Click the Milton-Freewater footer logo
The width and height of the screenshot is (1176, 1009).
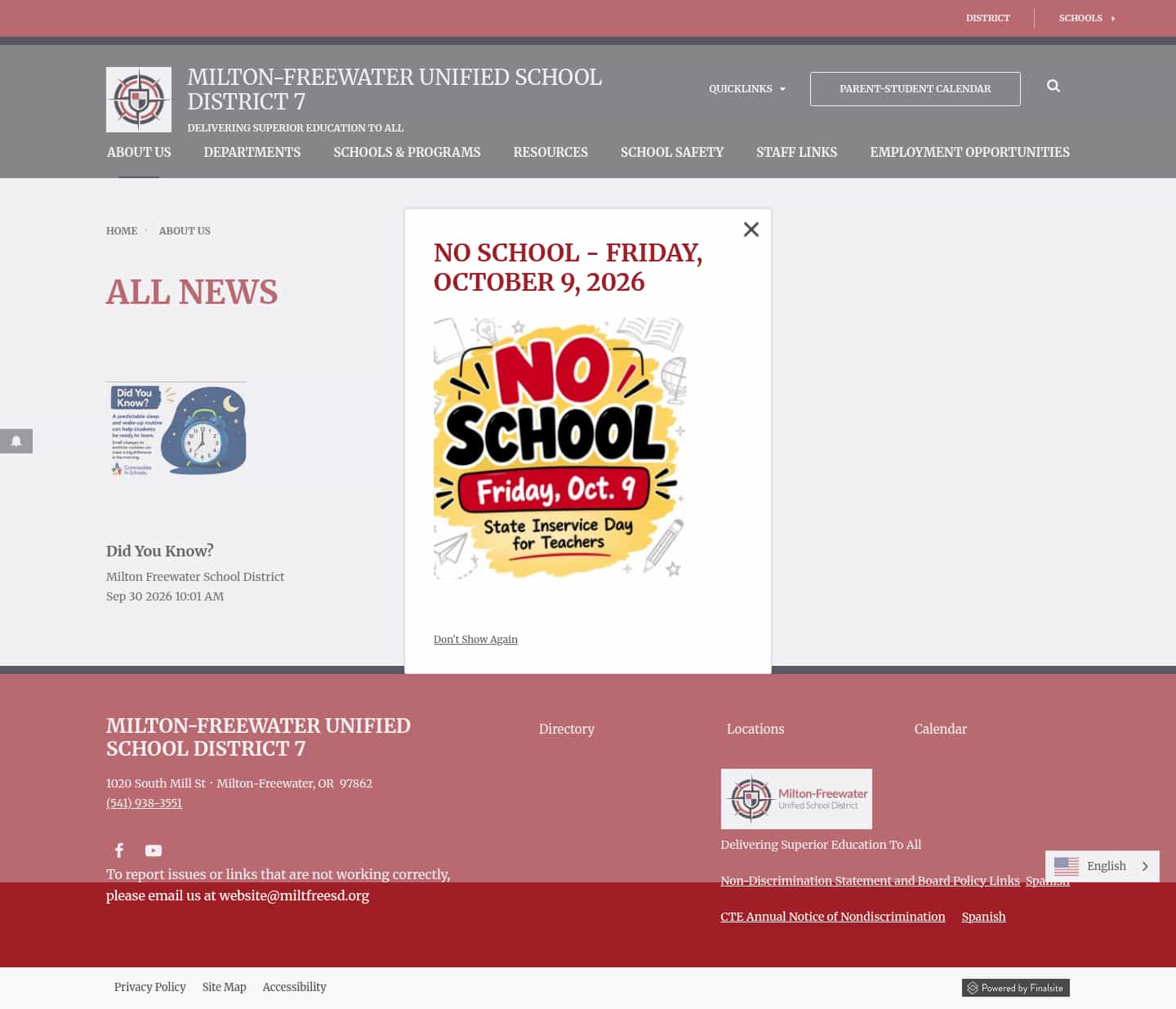pyautogui.click(x=796, y=799)
